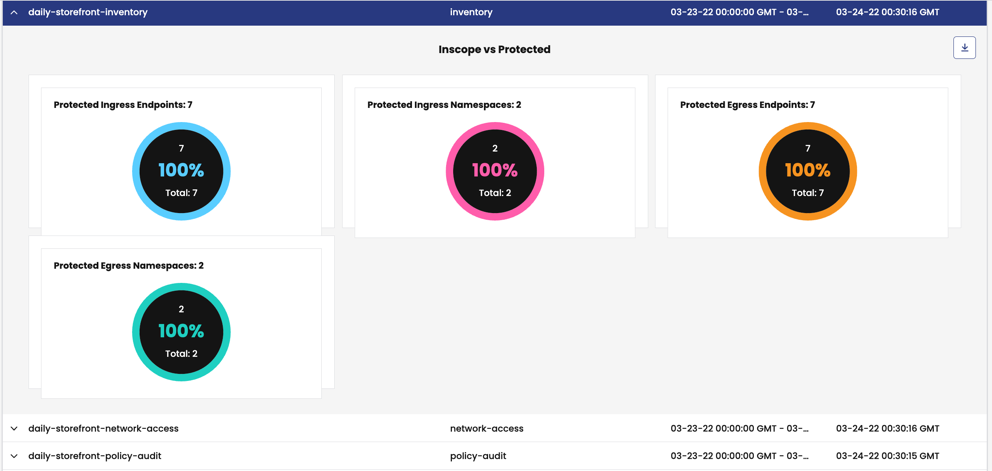Click the Inscope vs Protected heading
The image size is (992, 471).
tap(494, 49)
